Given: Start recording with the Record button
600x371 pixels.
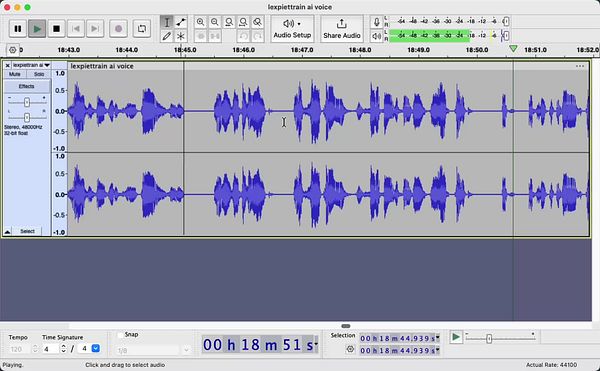Looking at the screenshot, I should coord(118,29).
